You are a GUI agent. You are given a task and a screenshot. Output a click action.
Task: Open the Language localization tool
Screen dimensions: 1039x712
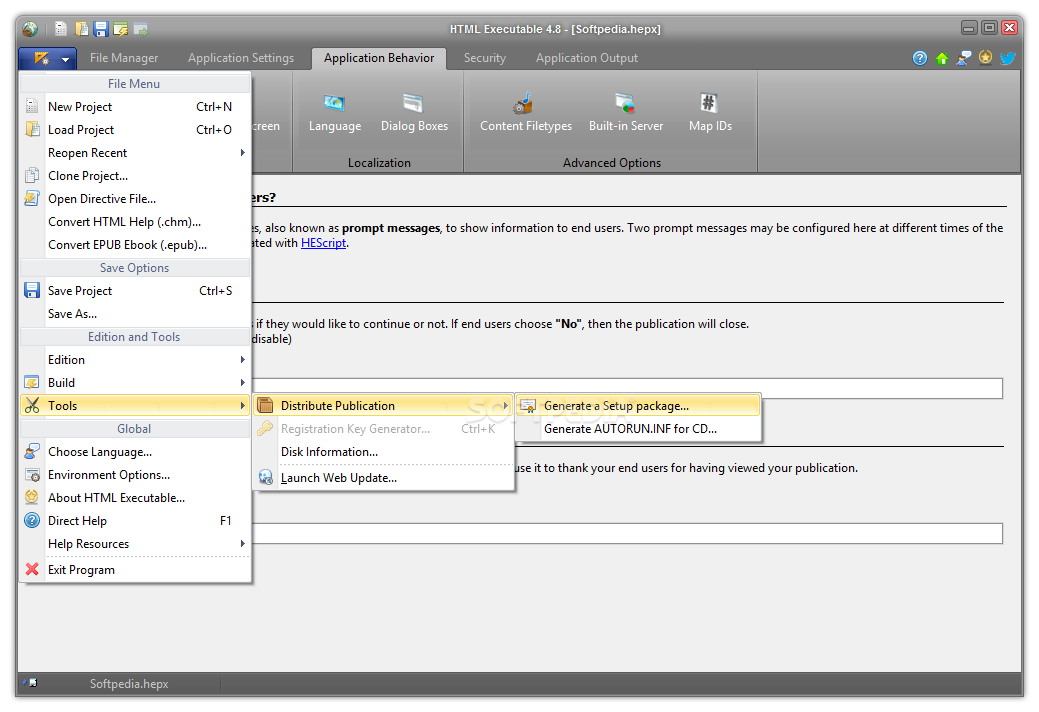(335, 113)
